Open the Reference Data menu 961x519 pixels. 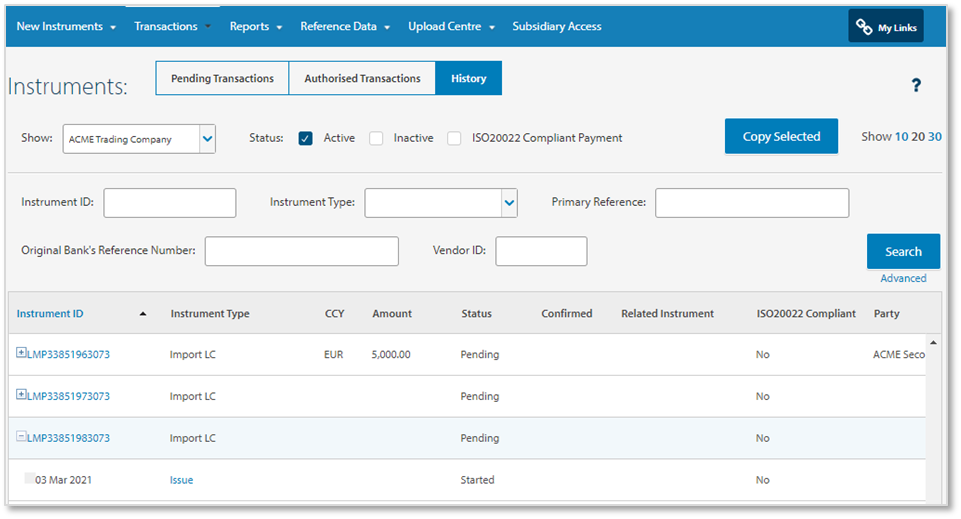345,27
